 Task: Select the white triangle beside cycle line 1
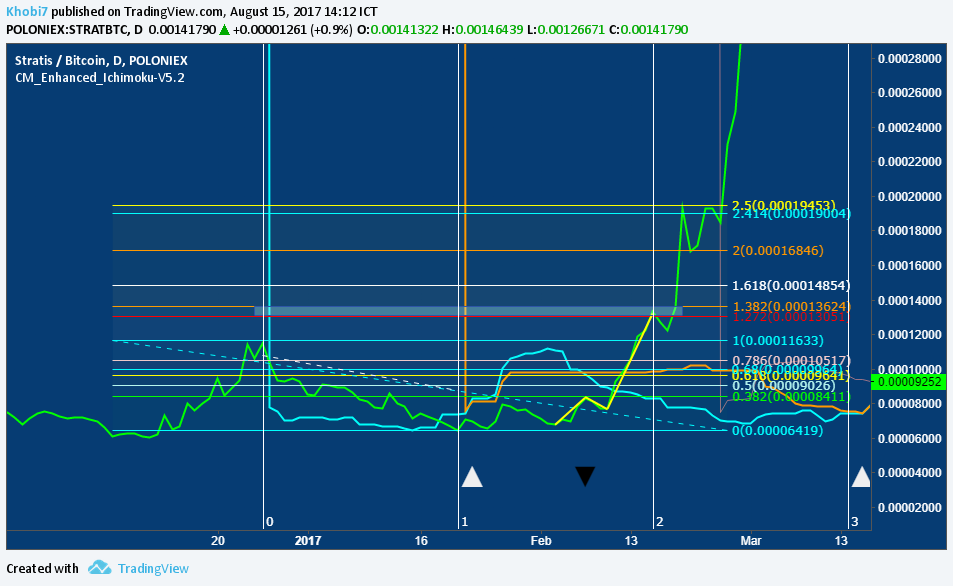point(472,477)
